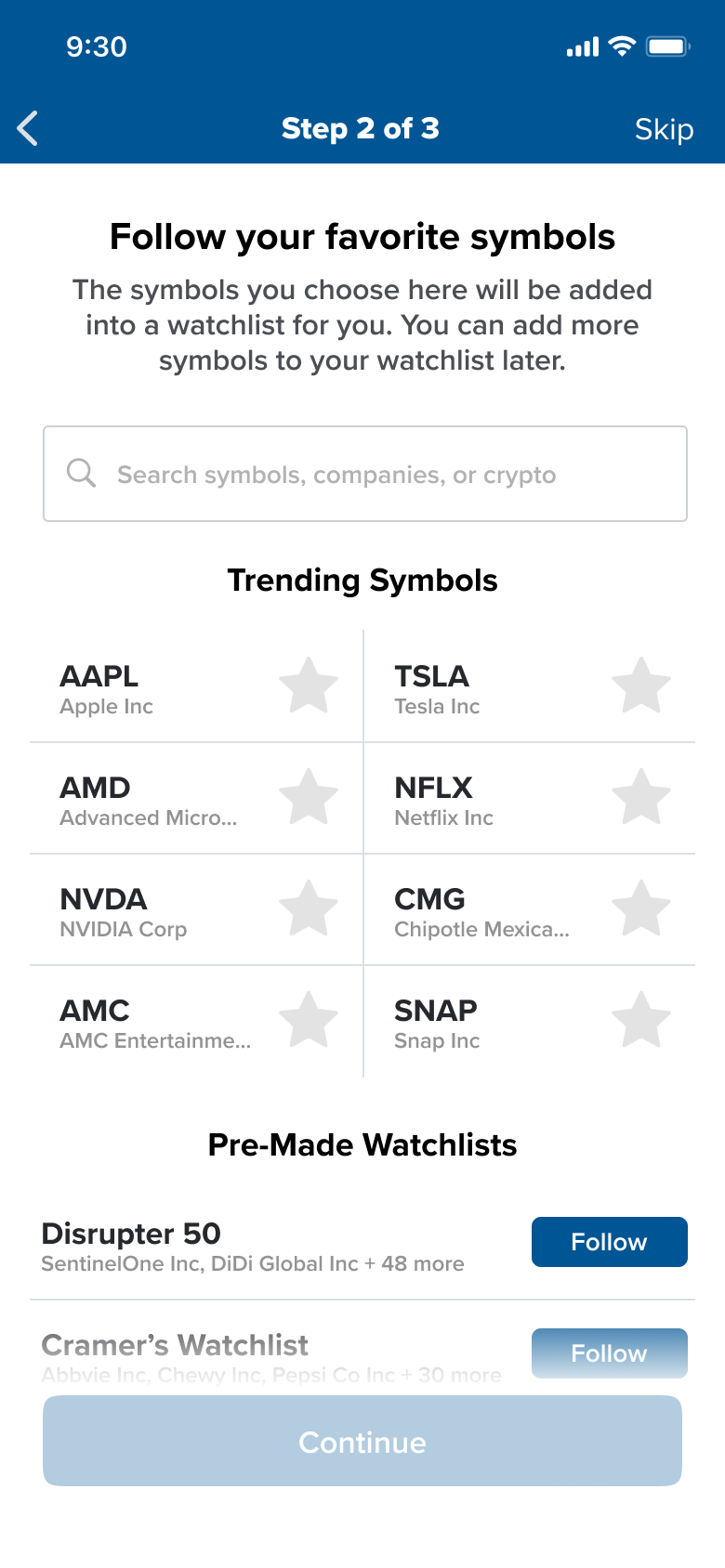Screen dimensions: 725x1568
Task: Tap the Disrupter 50 title
Action: 131,1234
